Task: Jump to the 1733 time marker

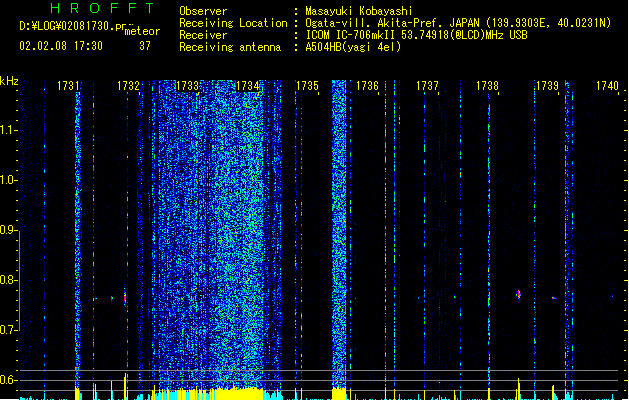Action: [x=188, y=86]
